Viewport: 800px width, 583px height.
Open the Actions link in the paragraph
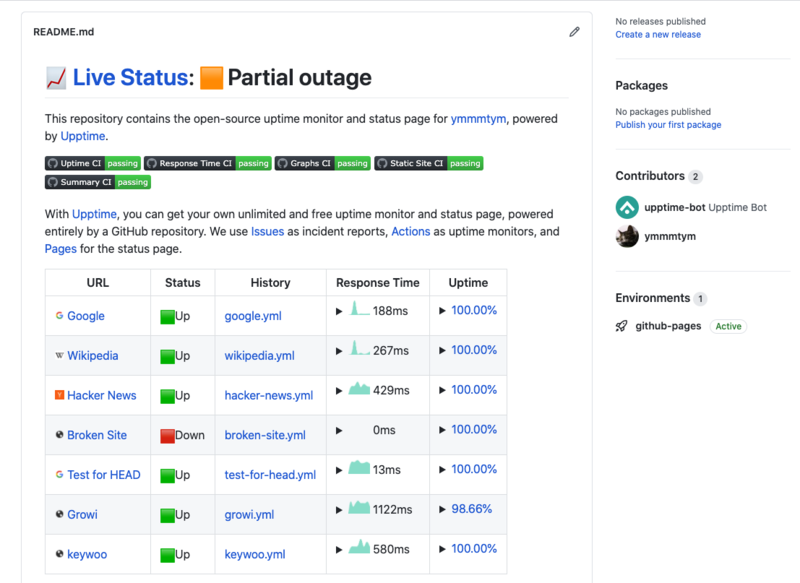point(411,232)
